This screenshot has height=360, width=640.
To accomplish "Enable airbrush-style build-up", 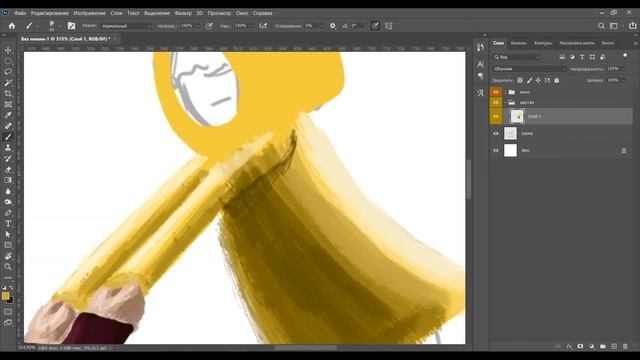I will (263, 26).
